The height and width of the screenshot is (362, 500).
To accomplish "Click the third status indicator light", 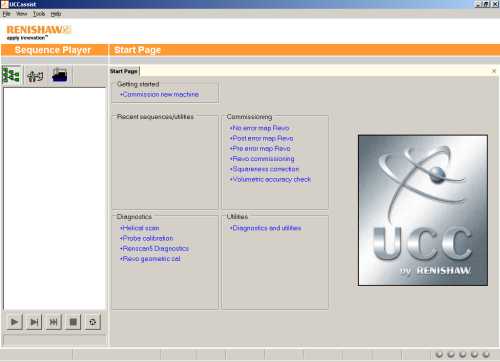I will (463, 354).
